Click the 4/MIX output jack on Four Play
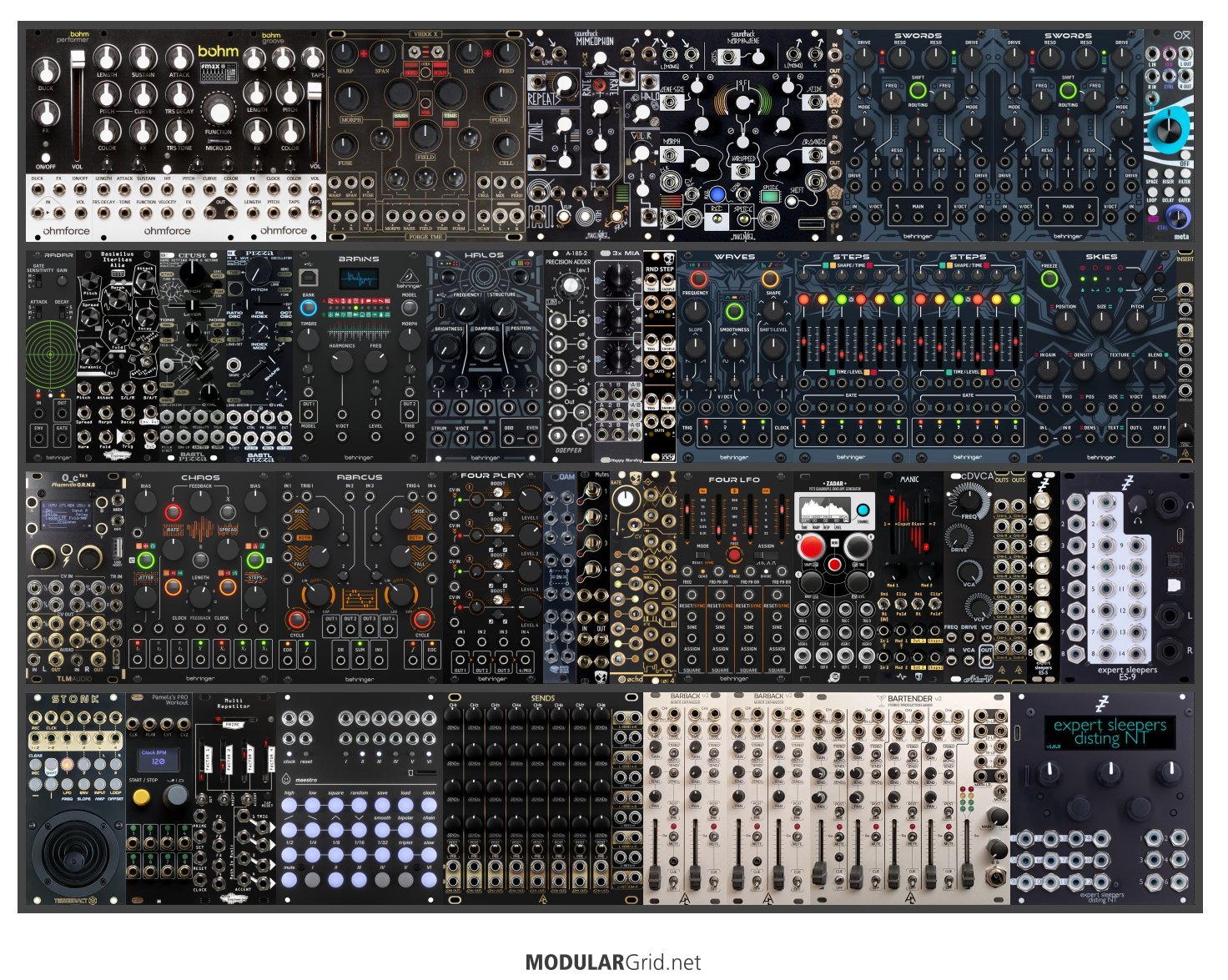The image size is (1228, 980). [x=525, y=659]
